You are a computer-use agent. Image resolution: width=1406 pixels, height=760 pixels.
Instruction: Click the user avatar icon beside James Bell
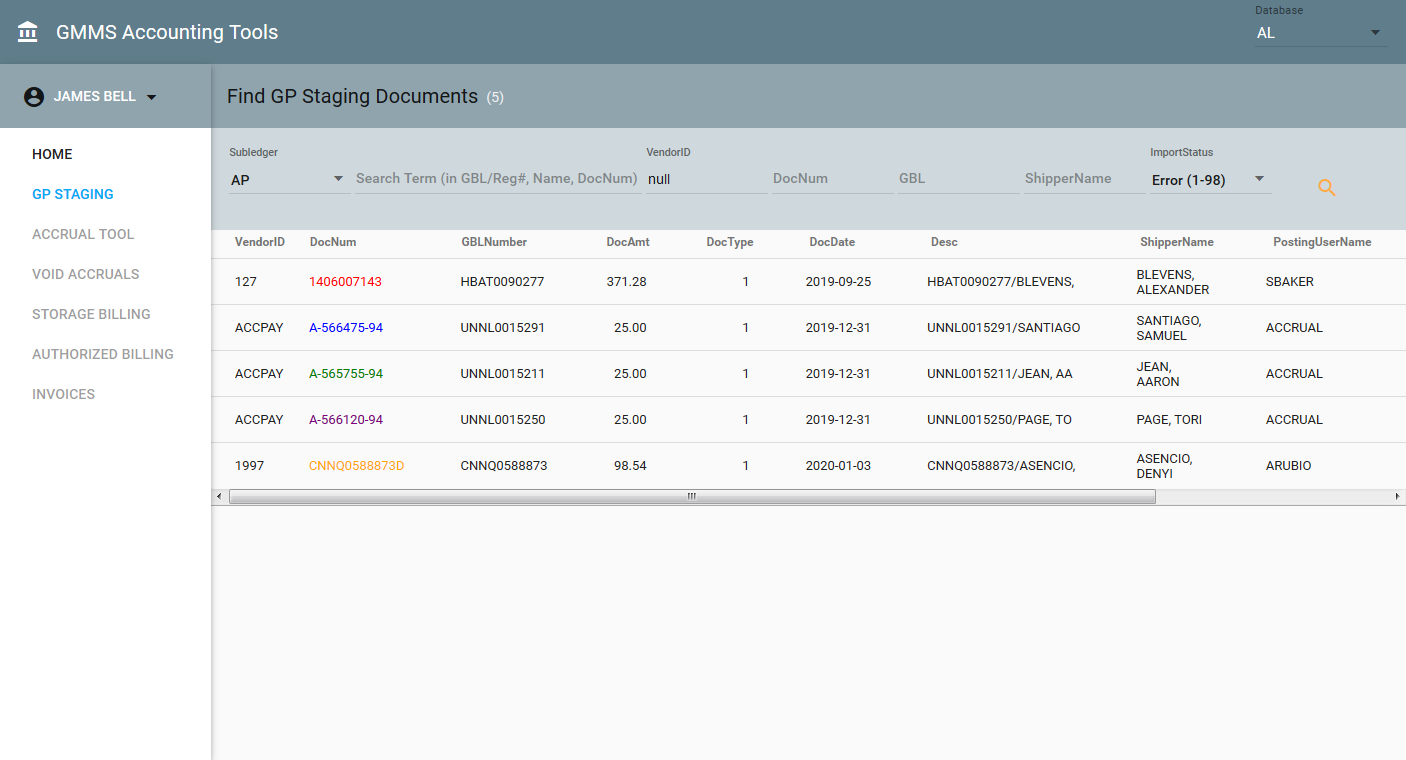tap(34, 97)
